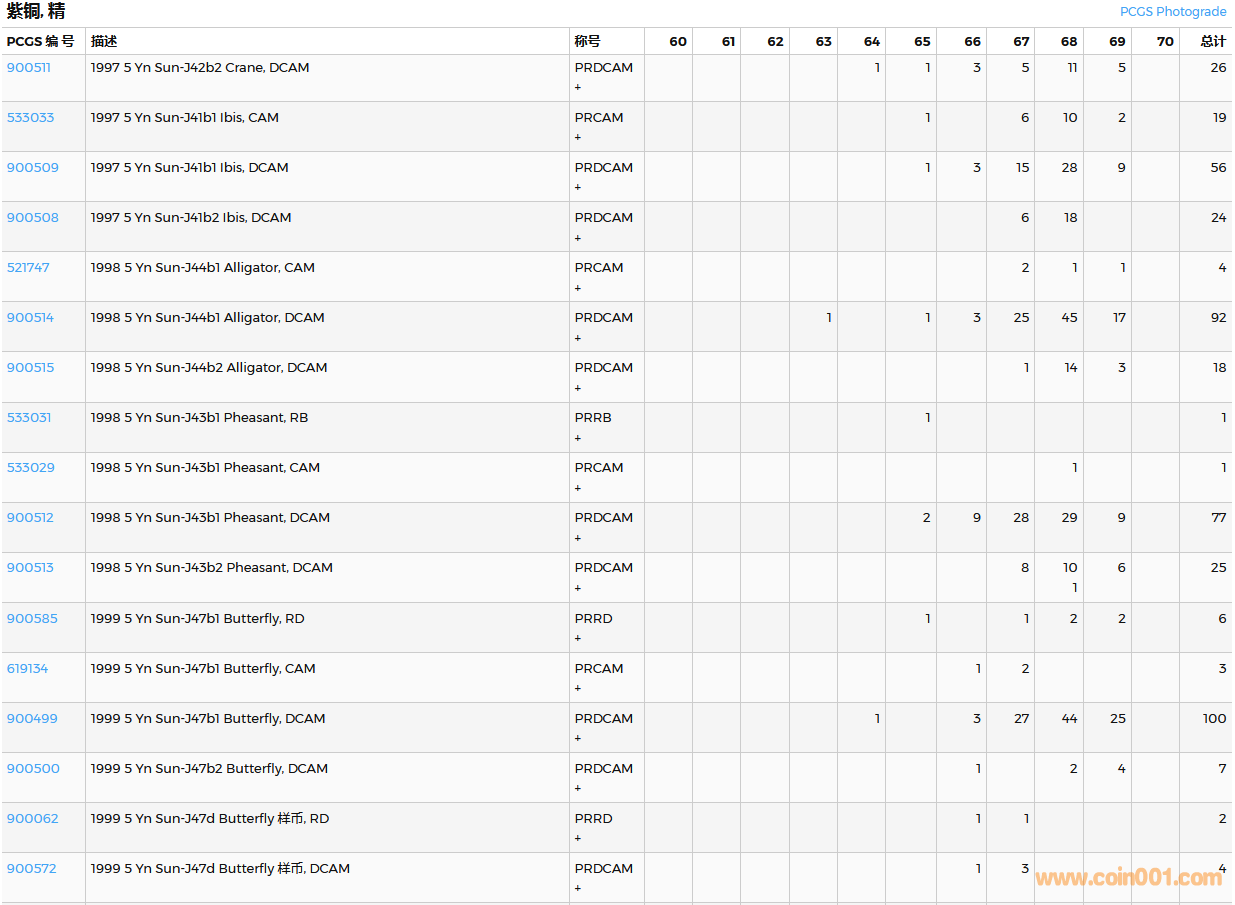This screenshot has width=1235, height=905.
Task: Click PCGS number 533033
Action: point(31,118)
